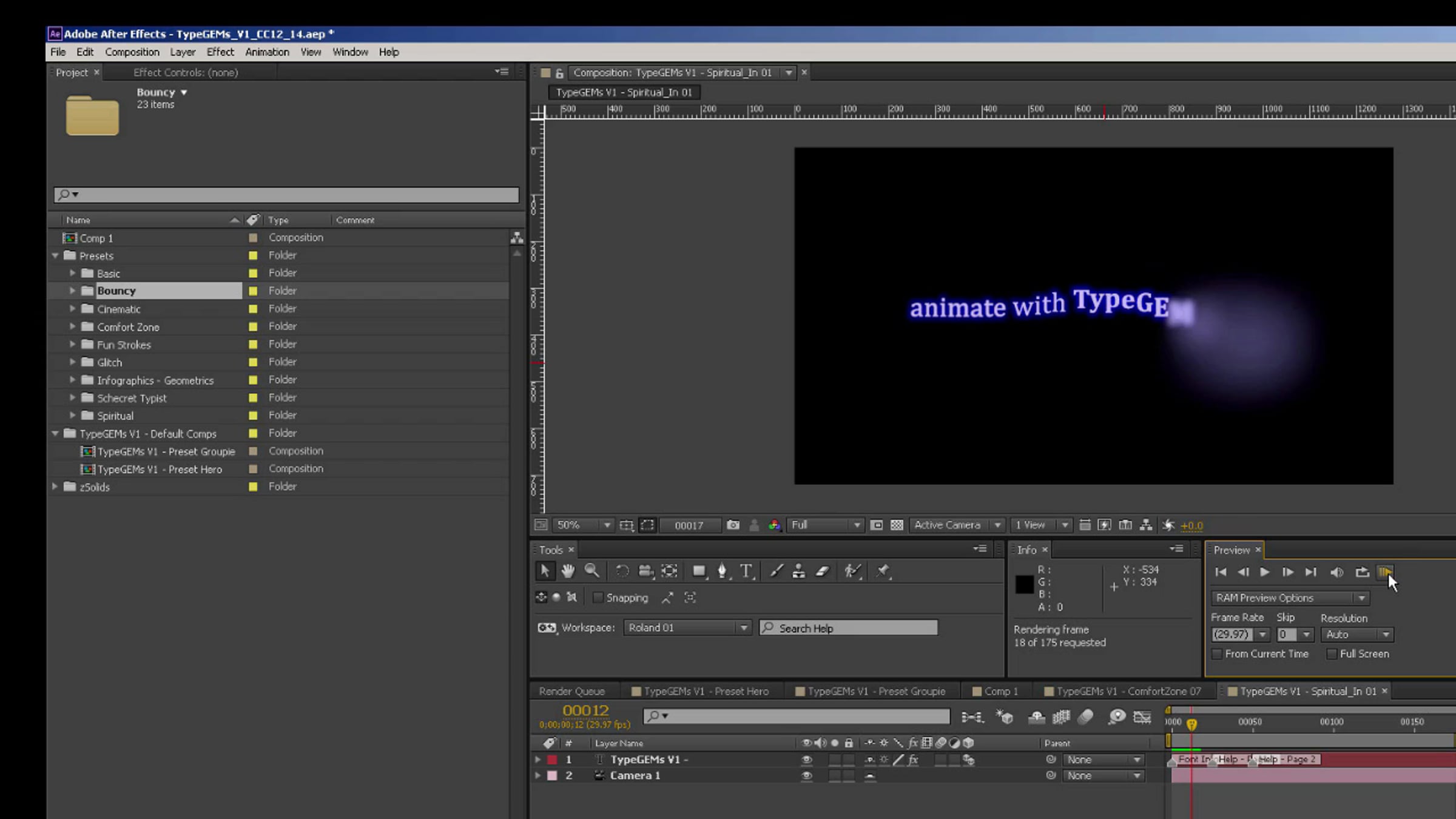Select the Roto Brush tool
The image size is (1456, 819).
853,571
